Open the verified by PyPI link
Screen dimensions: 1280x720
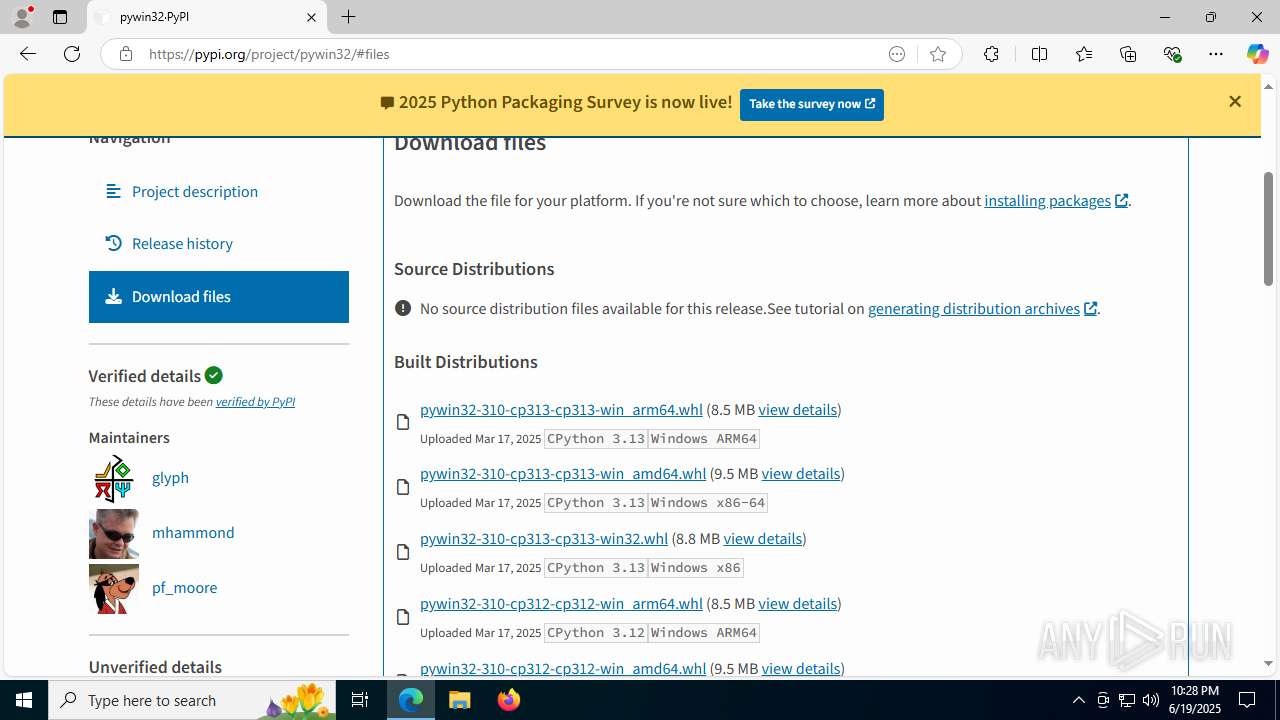(255, 402)
